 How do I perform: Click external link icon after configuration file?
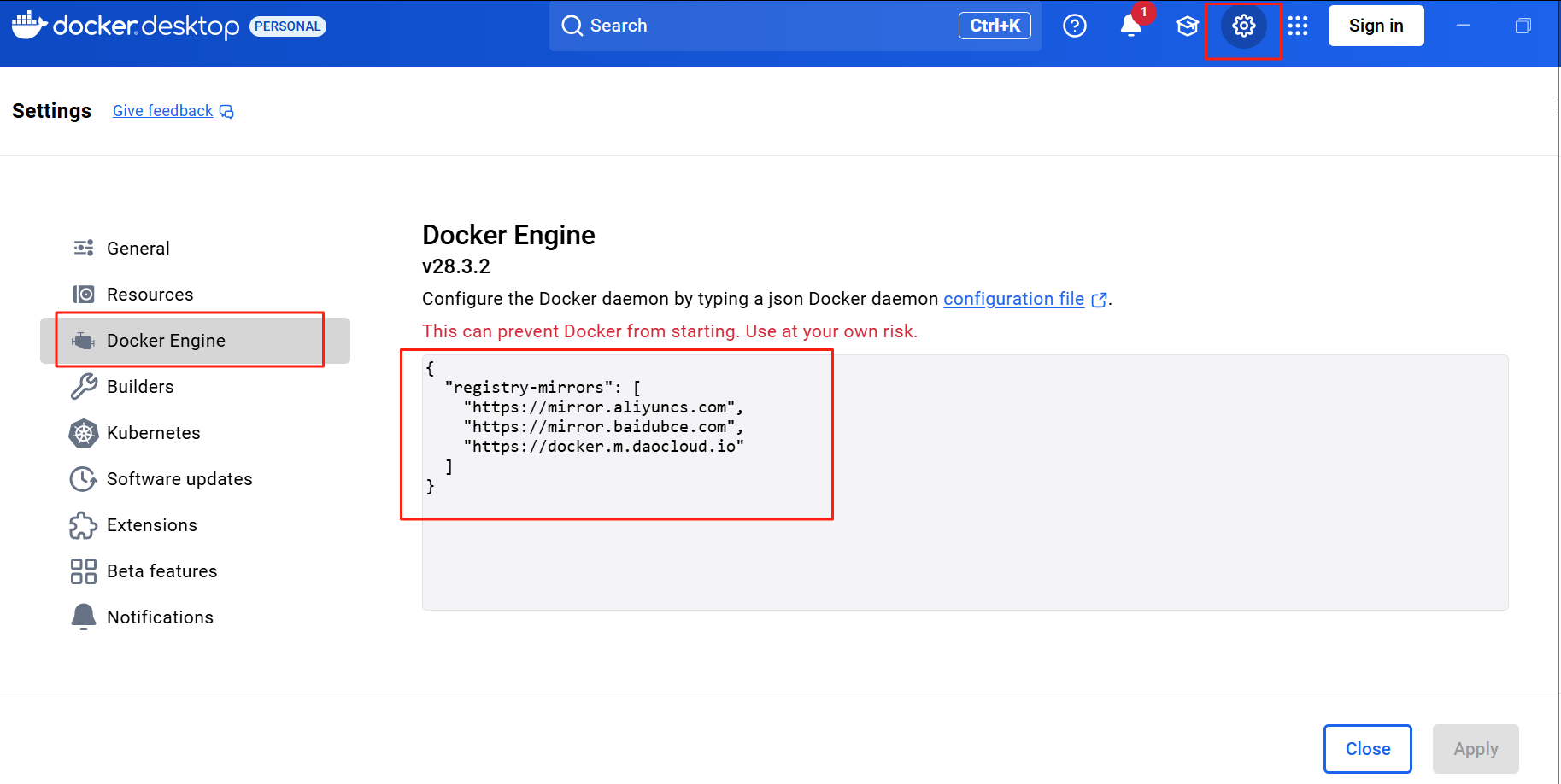pyautogui.click(x=1100, y=300)
